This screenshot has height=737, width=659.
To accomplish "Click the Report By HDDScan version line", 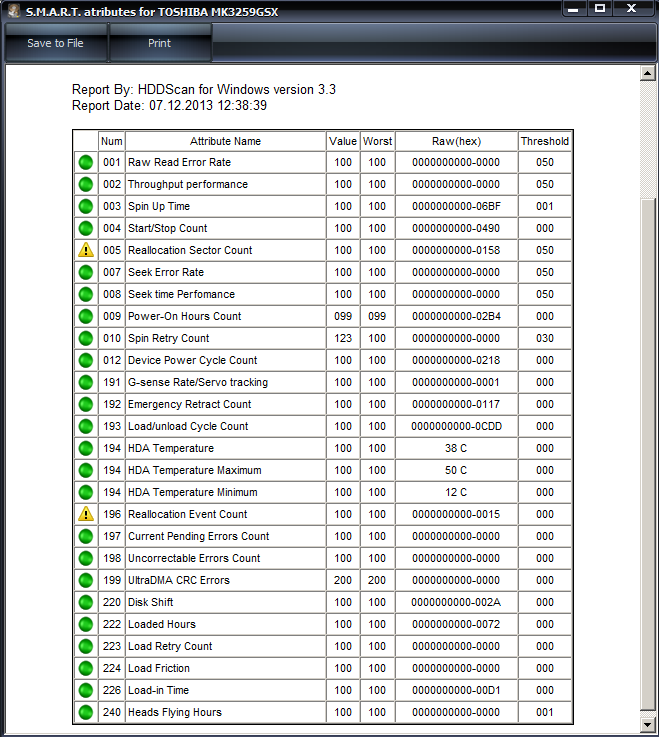I will tap(204, 89).
